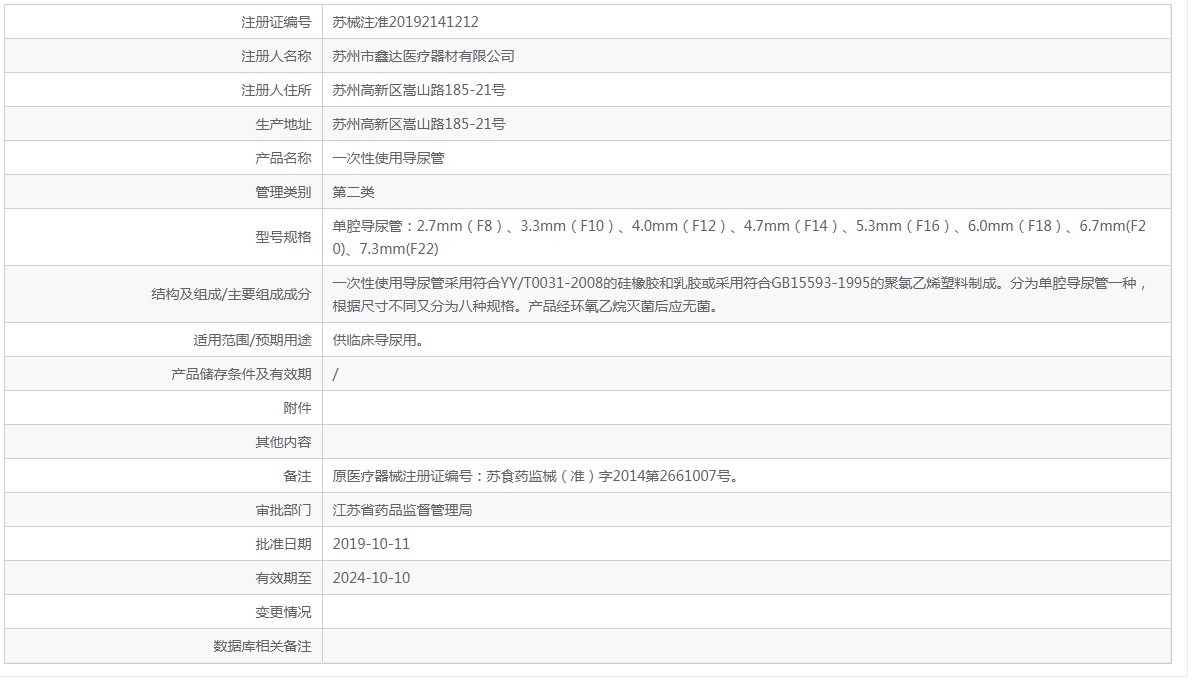Click the intended use text 供临床导尿用。
The height and width of the screenshot is (683, 1200).
[378, 340]
